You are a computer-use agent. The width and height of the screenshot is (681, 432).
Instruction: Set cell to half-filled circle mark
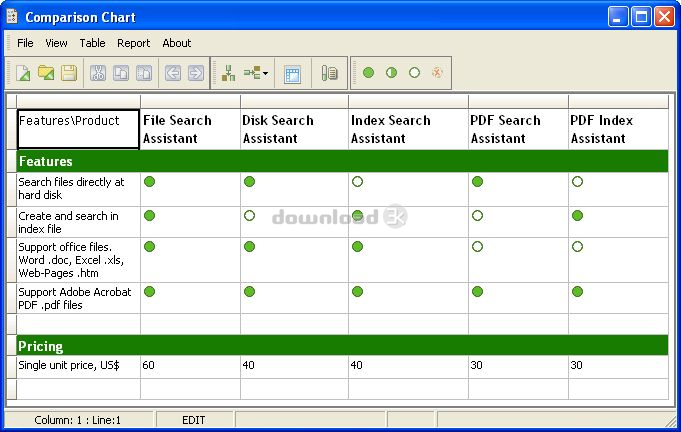[391, 73]
